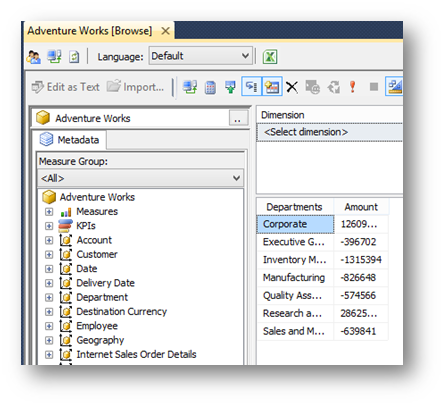
Task: Open the Language dropdown
Action: [201, 56]
